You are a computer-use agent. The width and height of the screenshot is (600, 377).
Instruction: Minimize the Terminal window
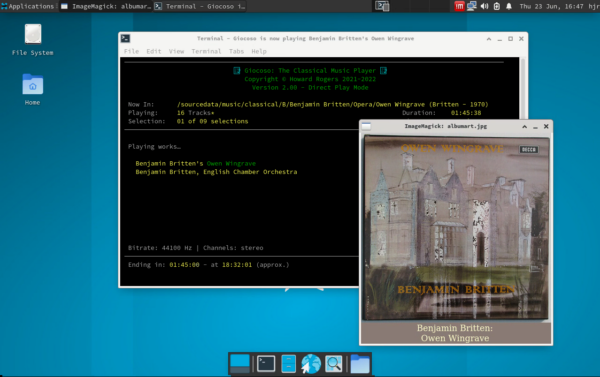click(x=499, y=39)
